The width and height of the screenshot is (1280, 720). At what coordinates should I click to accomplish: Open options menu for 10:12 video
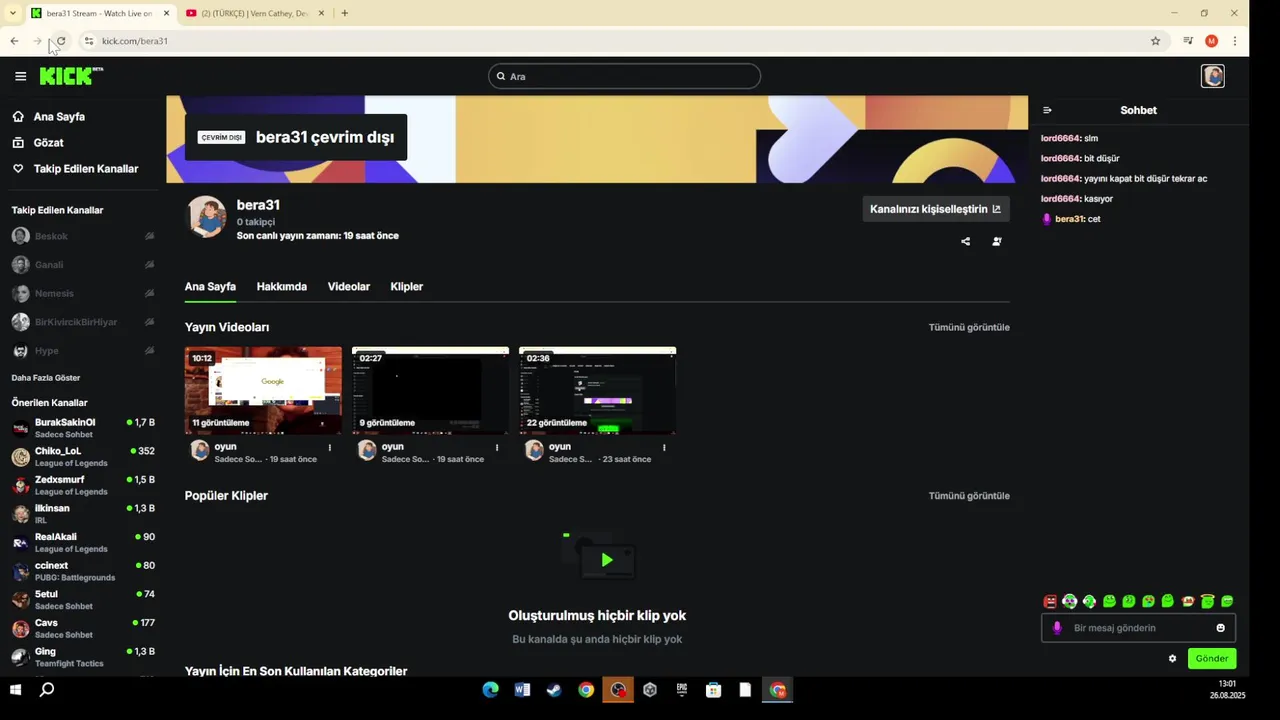click(x=330, y=447)
